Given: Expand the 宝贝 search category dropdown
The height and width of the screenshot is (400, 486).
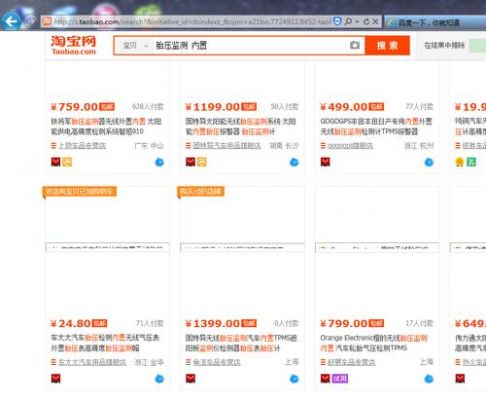Looking at the screenshot, I should click(x=135, y=45).
